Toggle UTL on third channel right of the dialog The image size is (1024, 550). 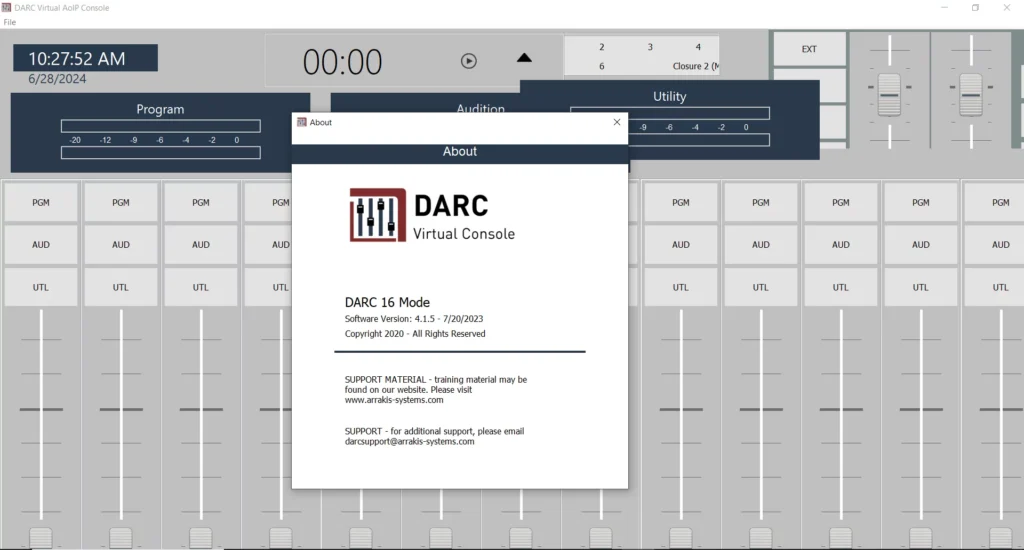[x=840, y=287]
